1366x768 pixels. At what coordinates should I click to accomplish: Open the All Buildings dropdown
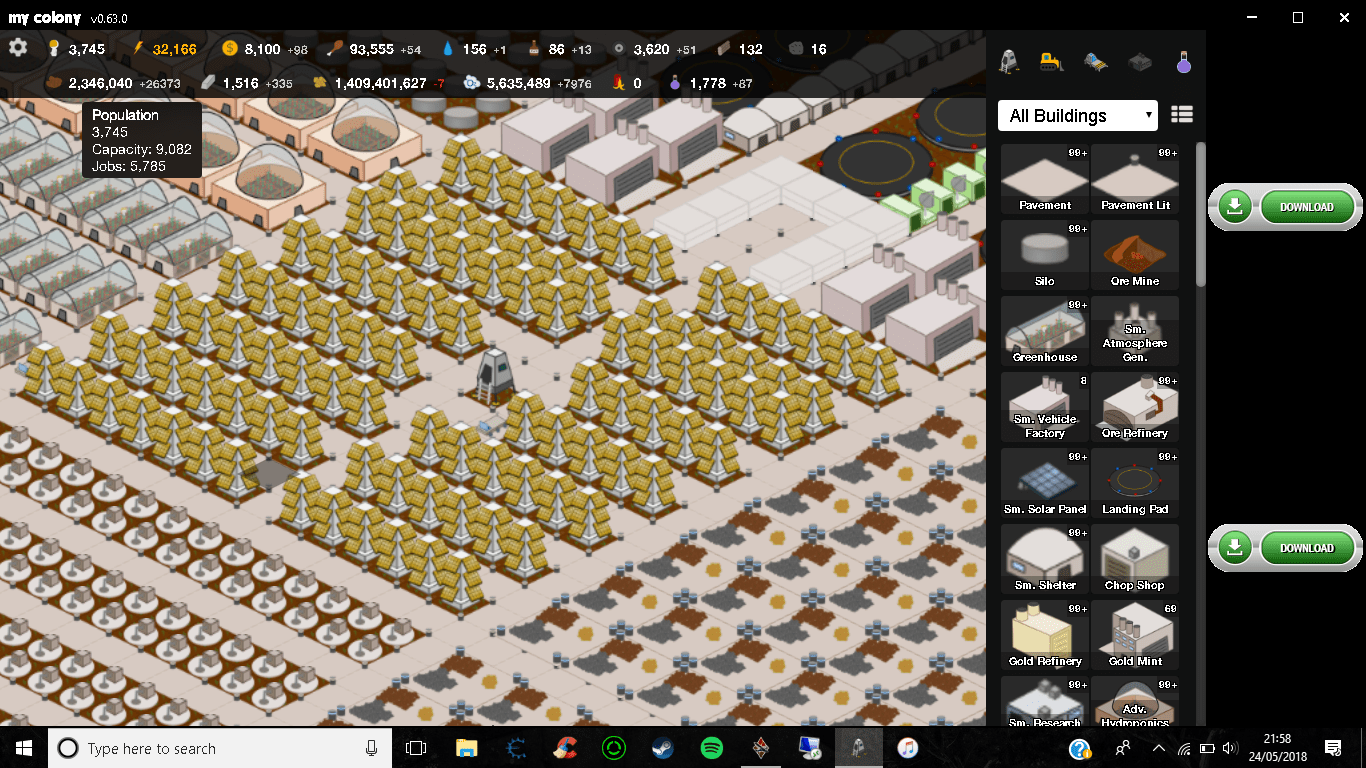(x=1077, y=116)
